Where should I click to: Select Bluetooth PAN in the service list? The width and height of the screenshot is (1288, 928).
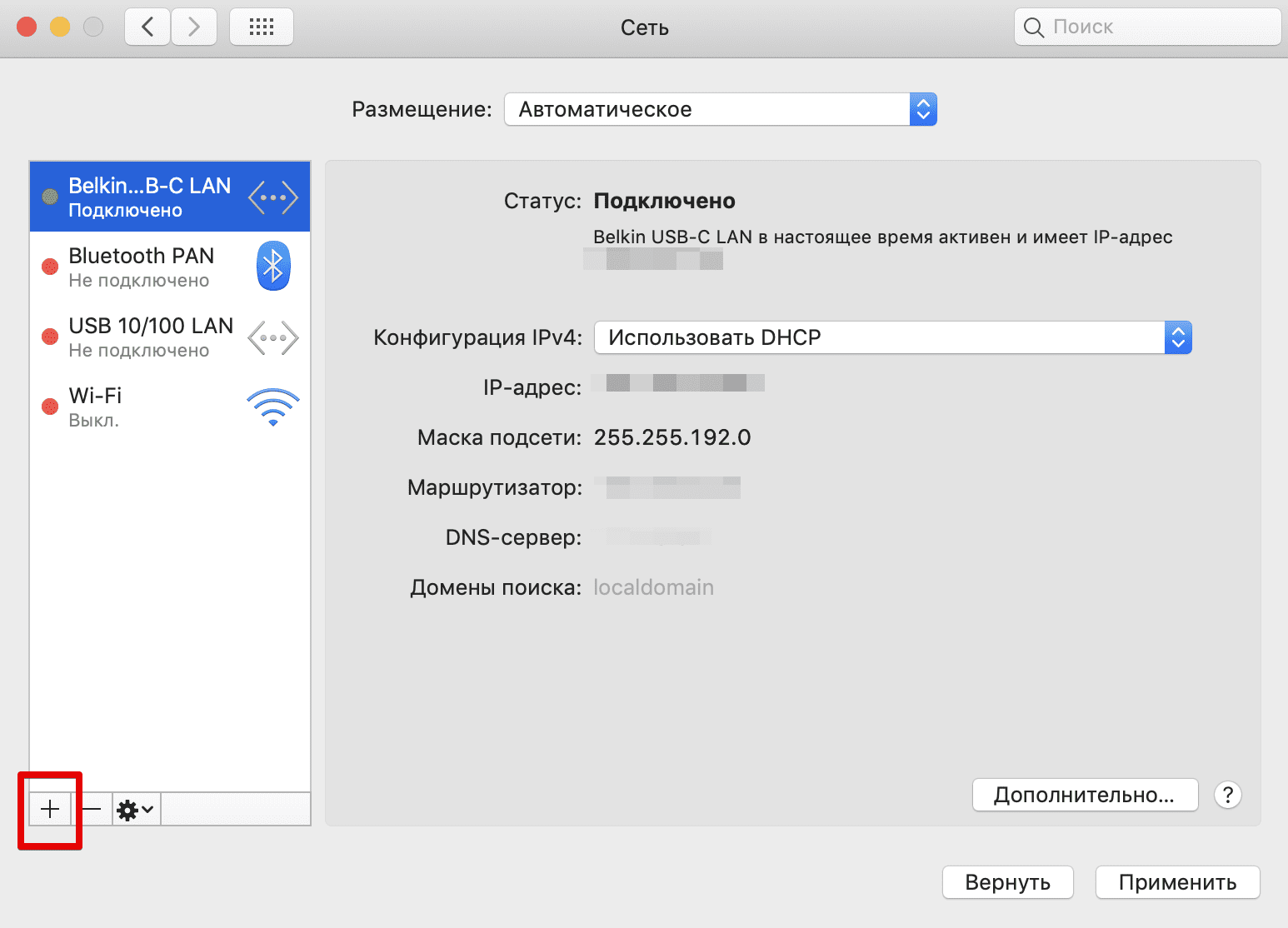[x=142, y=267]
